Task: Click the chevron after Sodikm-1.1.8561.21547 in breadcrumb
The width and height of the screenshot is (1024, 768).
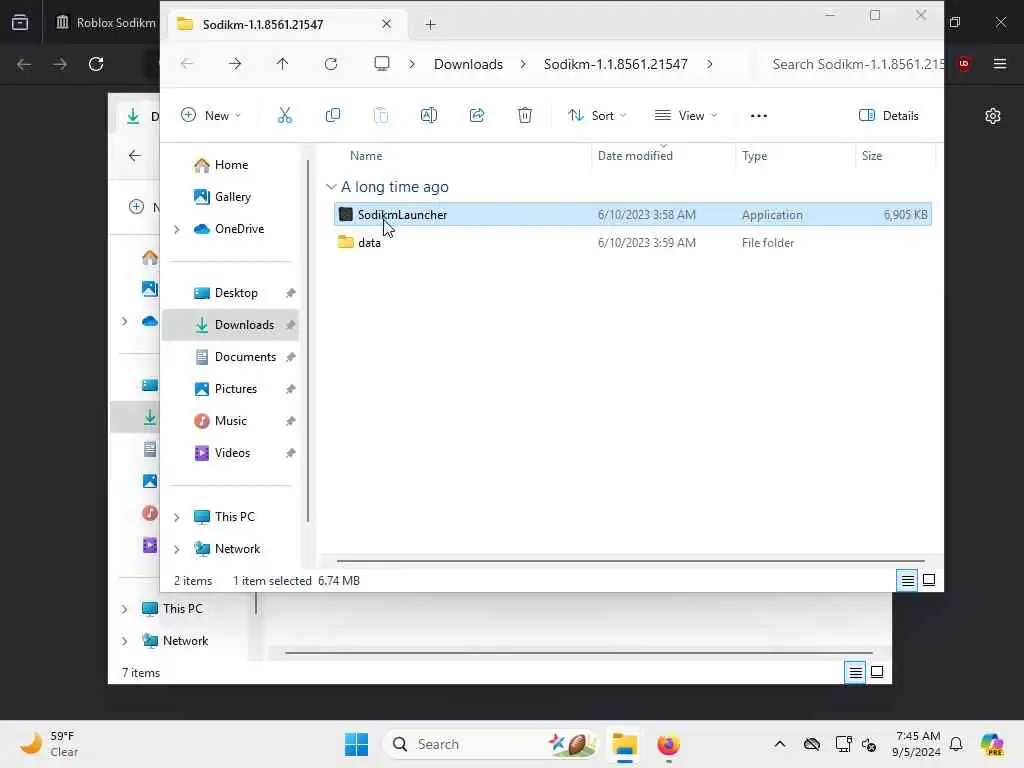Action: point(710,64)
